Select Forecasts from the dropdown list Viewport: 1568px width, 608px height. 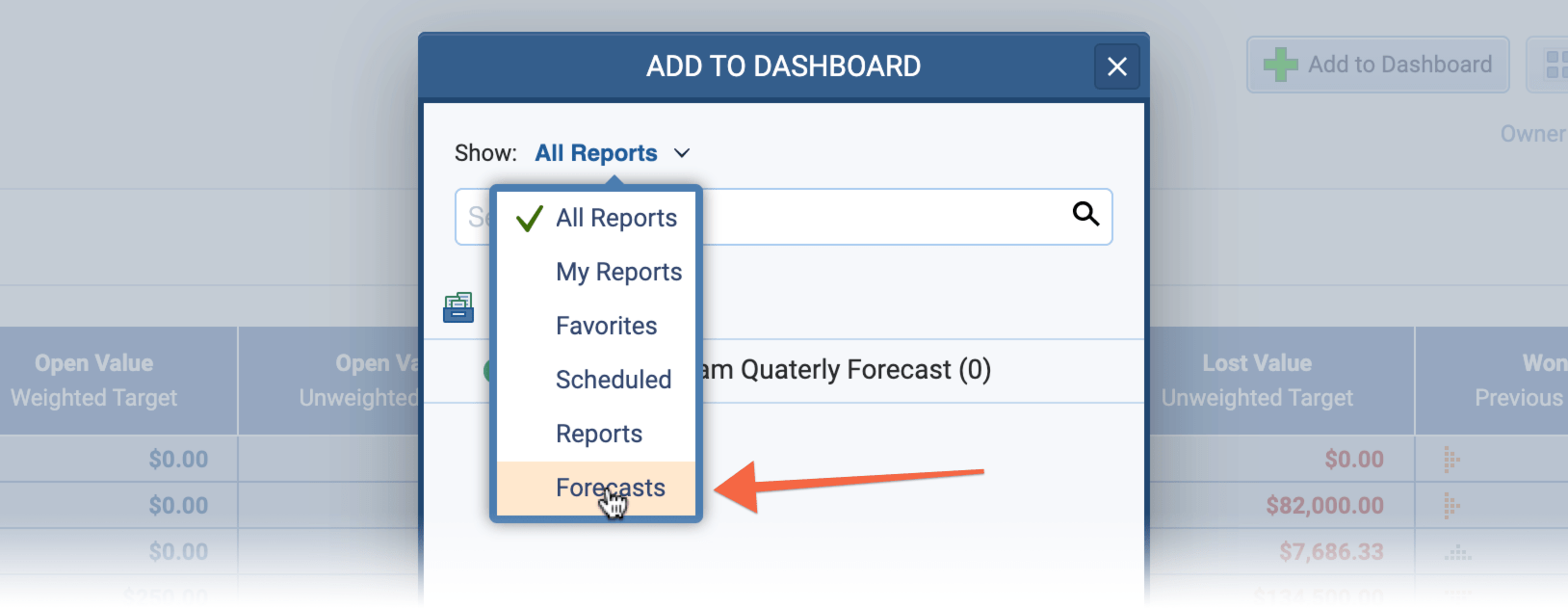610,489
